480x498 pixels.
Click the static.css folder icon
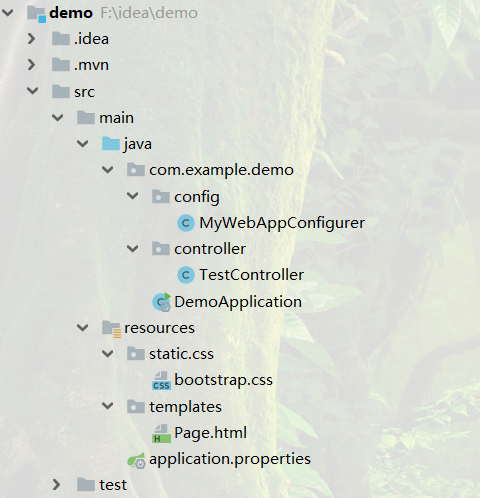pos(136,354)
